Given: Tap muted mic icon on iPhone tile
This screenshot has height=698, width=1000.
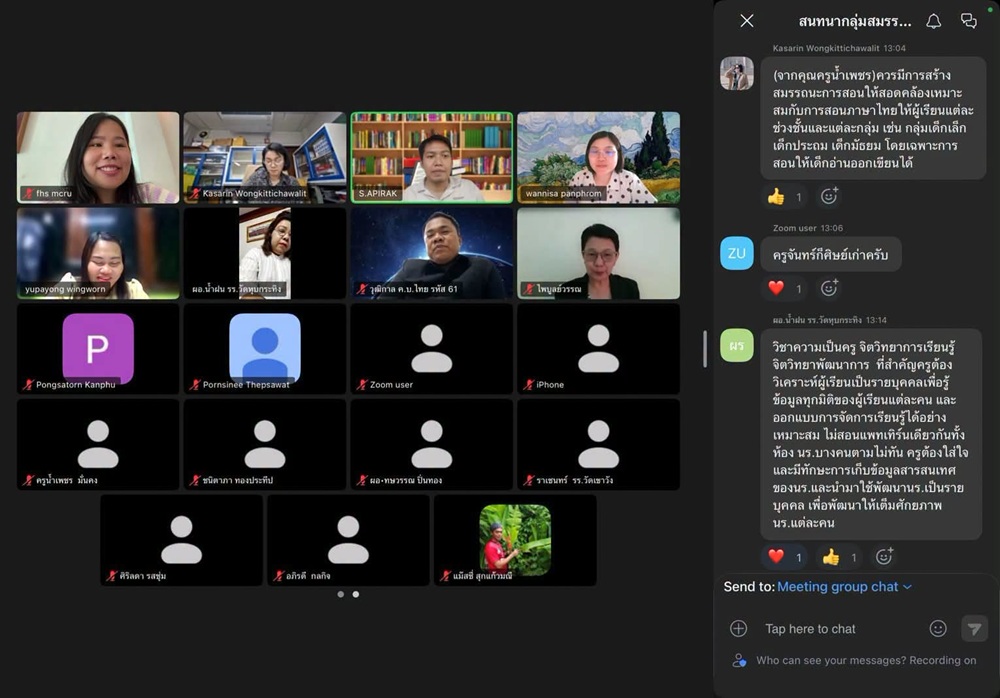Looking at the screenshot, I should click(x=529, y=385).
